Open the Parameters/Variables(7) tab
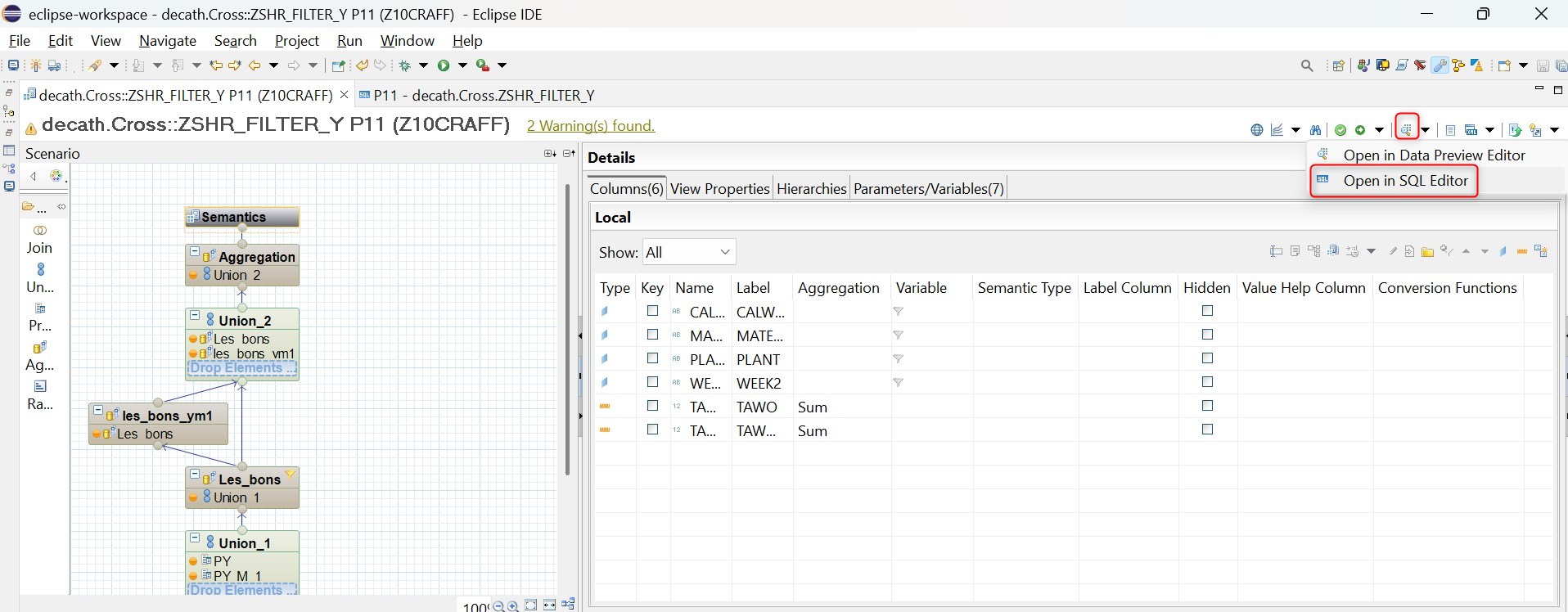This screenshot has width=1568, height=612. click(x=928, y=189)
